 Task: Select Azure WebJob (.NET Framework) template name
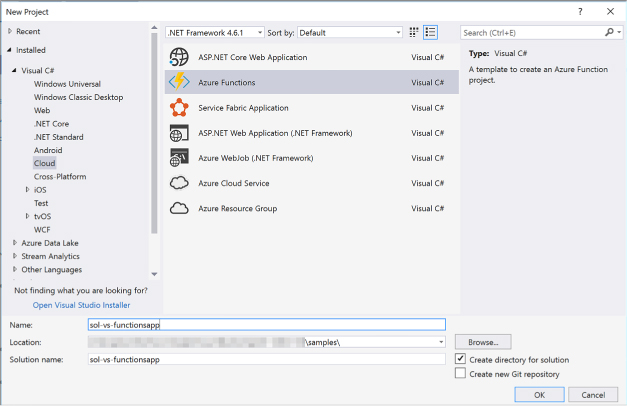pos(256,158)
